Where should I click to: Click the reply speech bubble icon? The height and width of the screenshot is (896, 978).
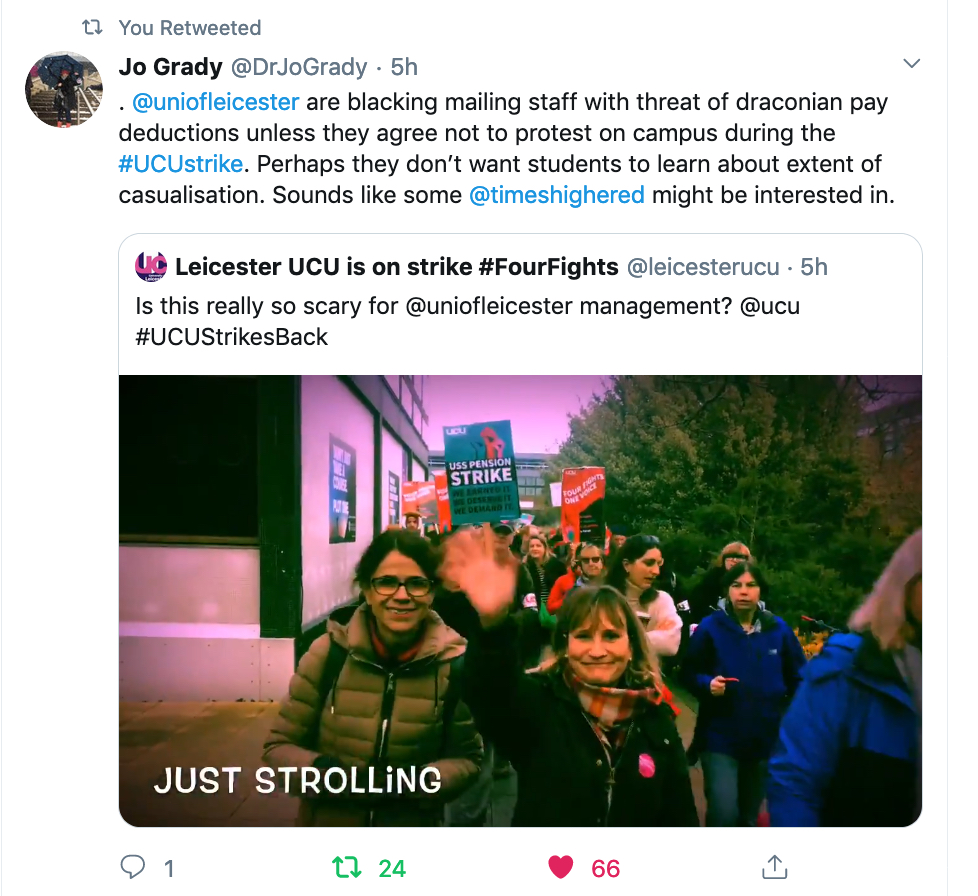pos(132,867)
